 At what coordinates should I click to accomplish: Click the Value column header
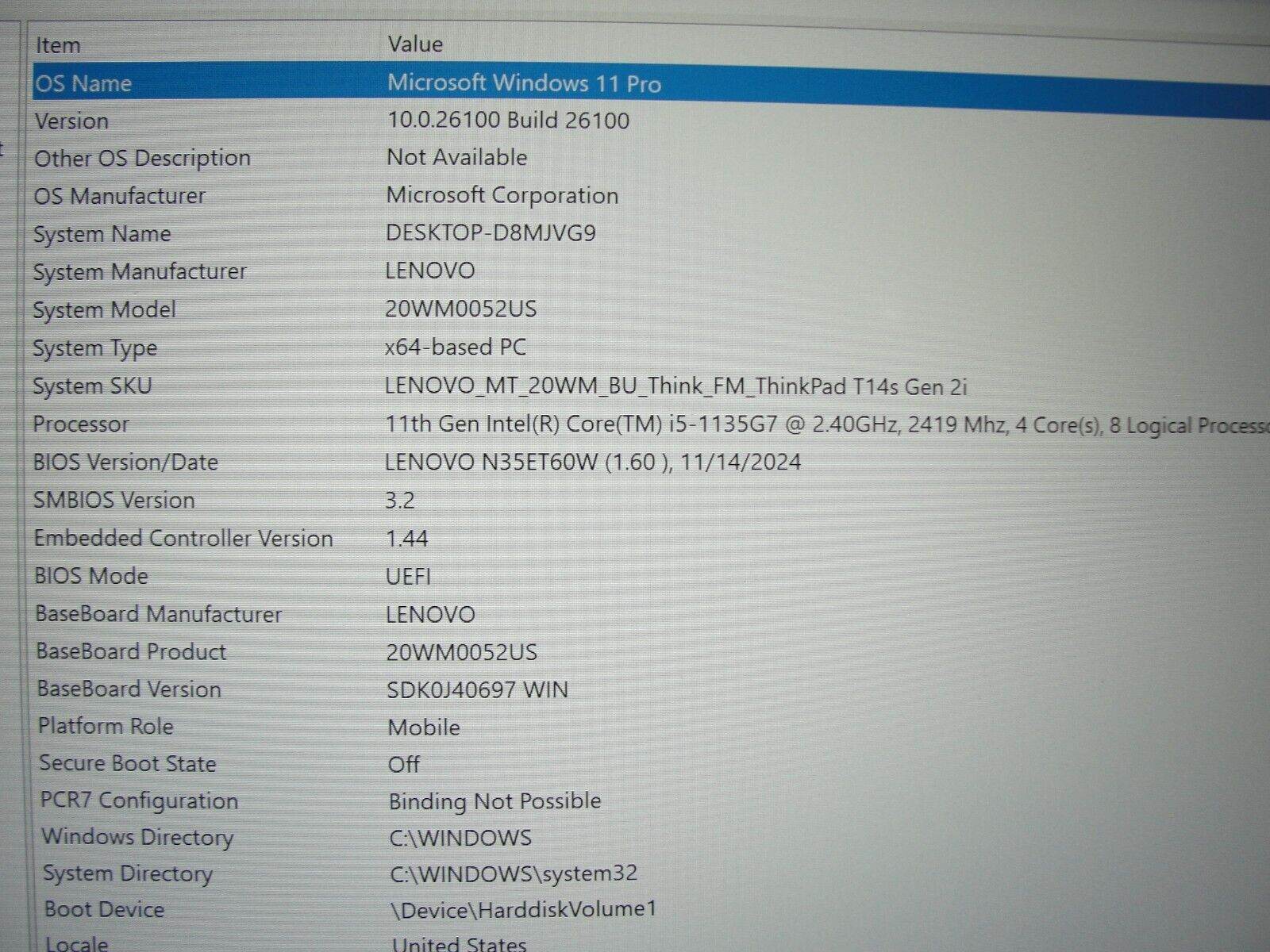(x=413, y=44)
